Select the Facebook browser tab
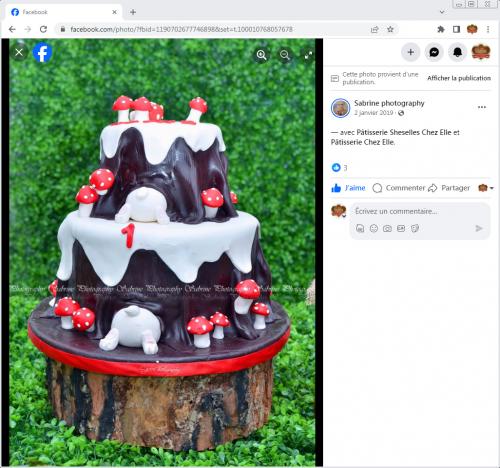 63,12
